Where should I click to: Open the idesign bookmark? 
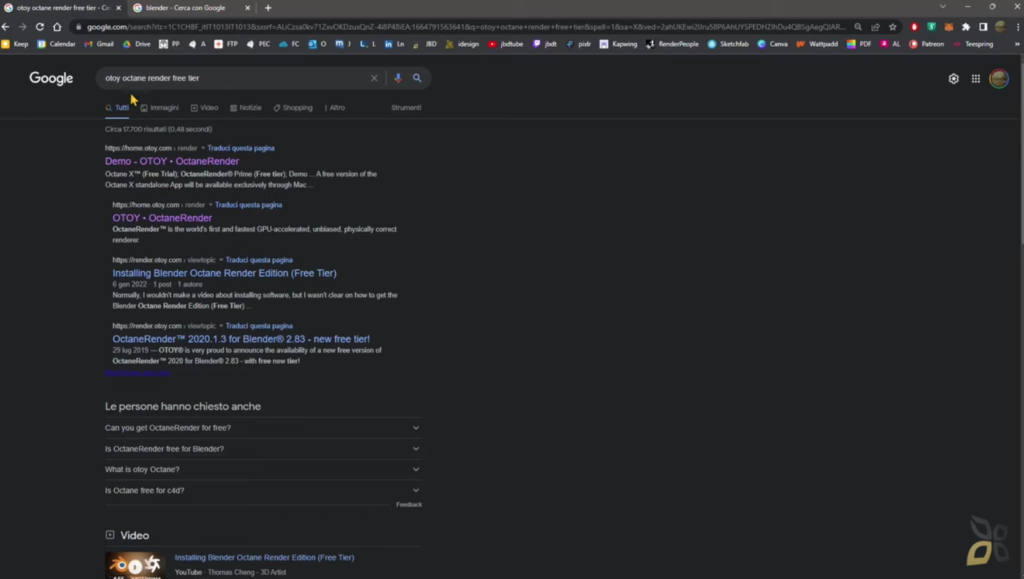coord(462,44)
